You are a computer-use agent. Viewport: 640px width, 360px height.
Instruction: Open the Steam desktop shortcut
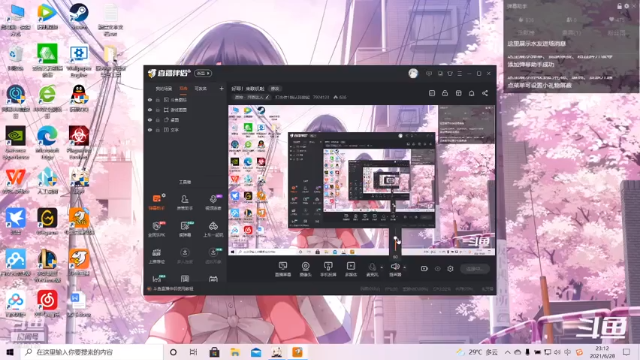[x=79, y=16]
